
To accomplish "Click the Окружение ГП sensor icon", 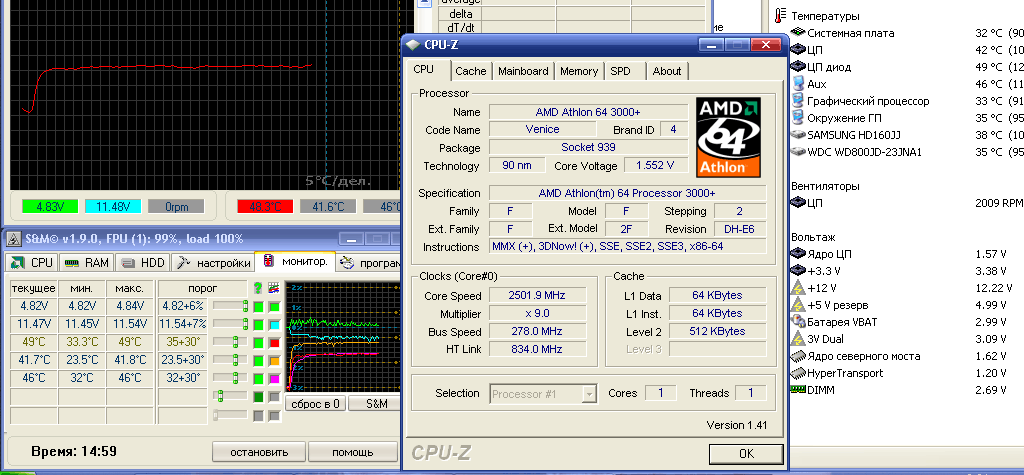I will click(x=798, y=118).
